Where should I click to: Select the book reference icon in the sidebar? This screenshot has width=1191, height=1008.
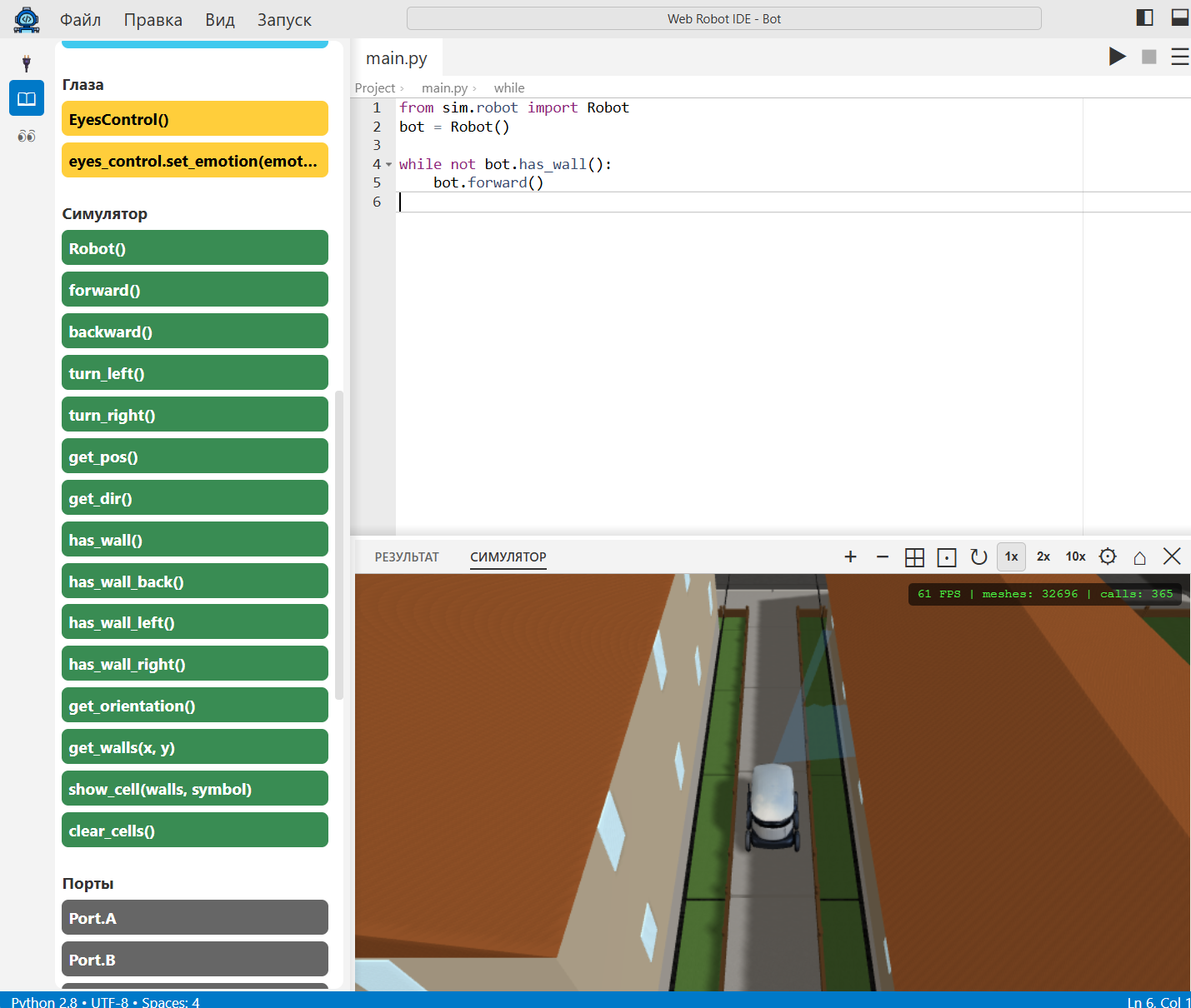(27, 98)
